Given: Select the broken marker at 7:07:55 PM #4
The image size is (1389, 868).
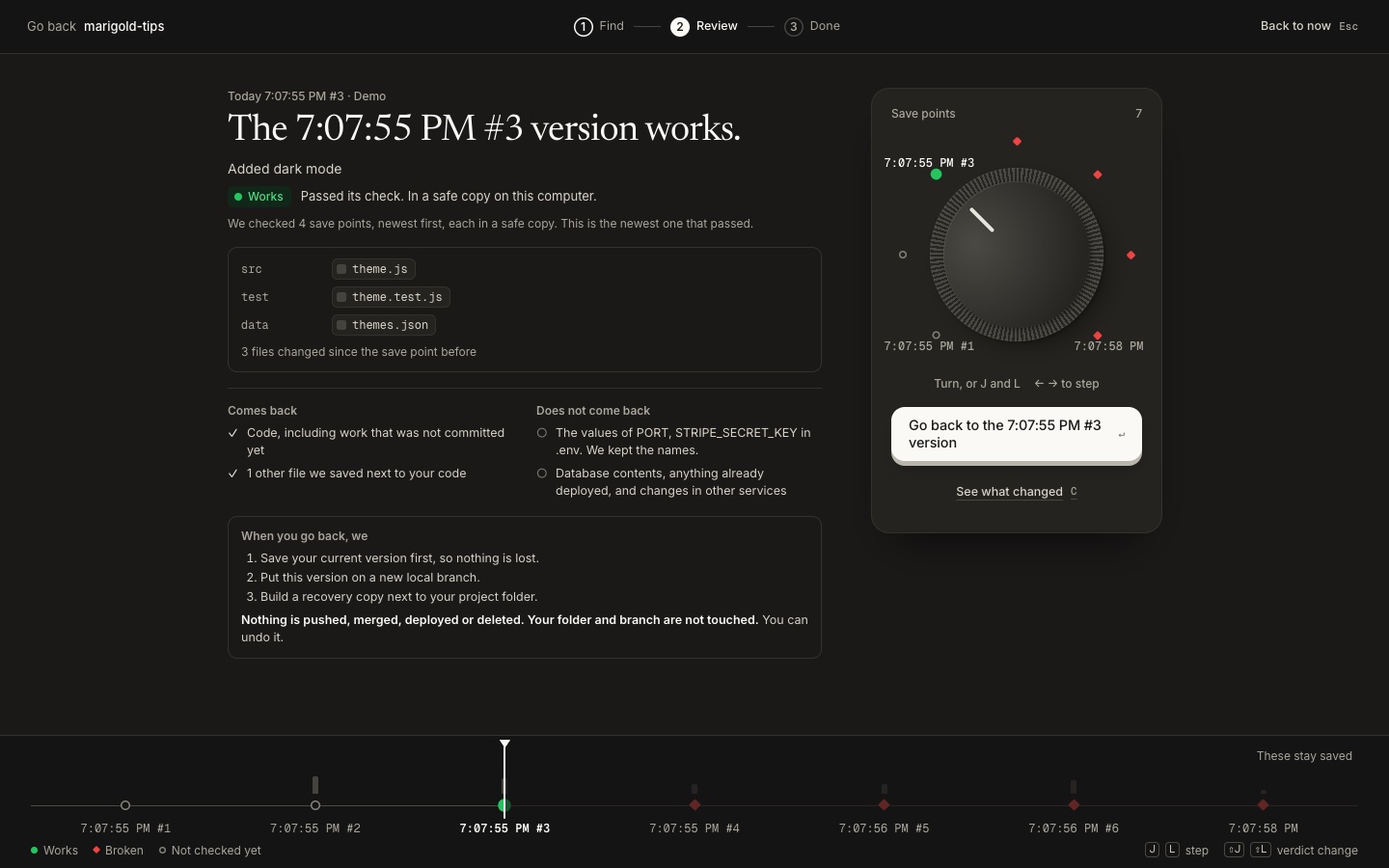Looking at the screenshot, I should tap(694, 804).
